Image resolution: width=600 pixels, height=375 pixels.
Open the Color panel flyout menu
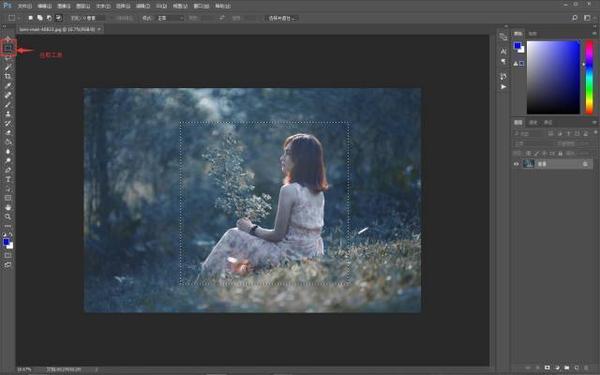pos(594,34)
